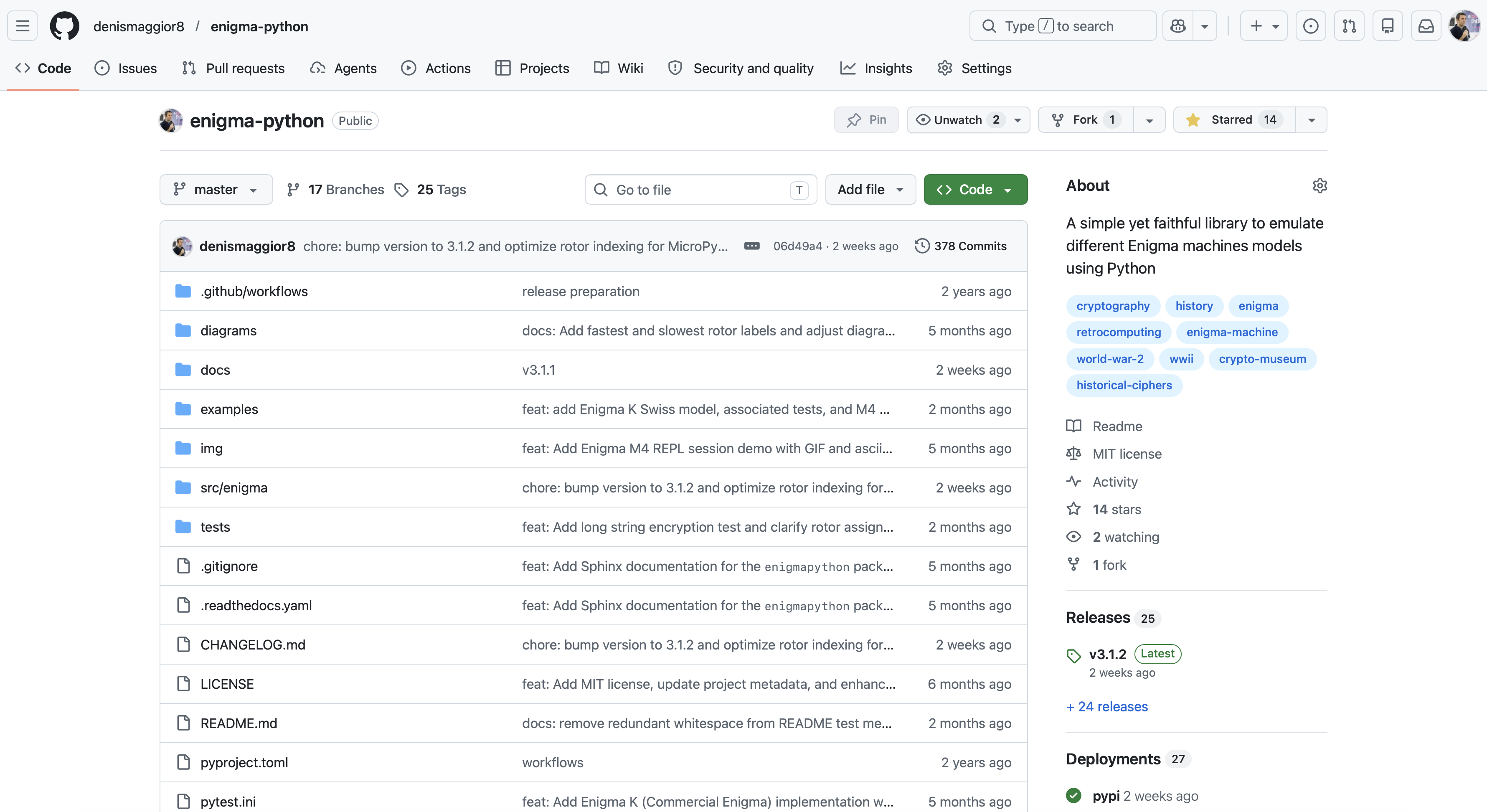Open pull requests icon in header
This screenshot has width=1487, height=812.
tap(1349, 26)
